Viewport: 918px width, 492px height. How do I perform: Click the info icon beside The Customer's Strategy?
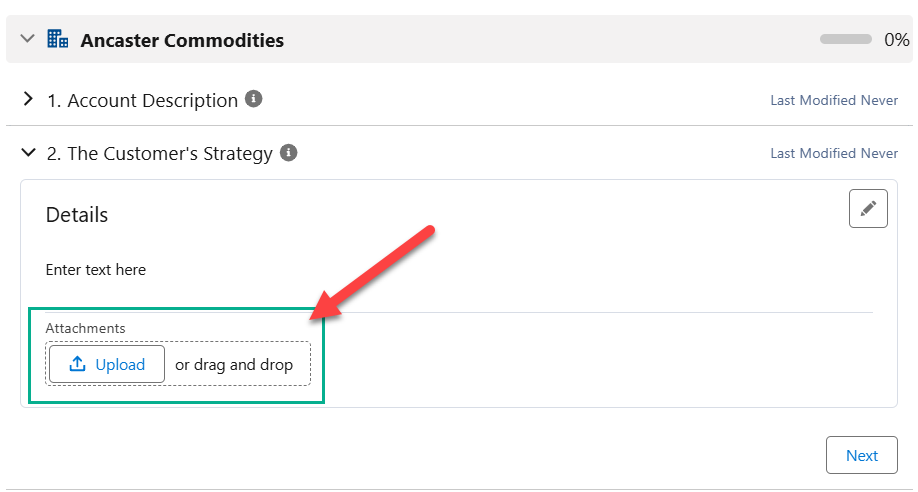[x=289, y=153]
